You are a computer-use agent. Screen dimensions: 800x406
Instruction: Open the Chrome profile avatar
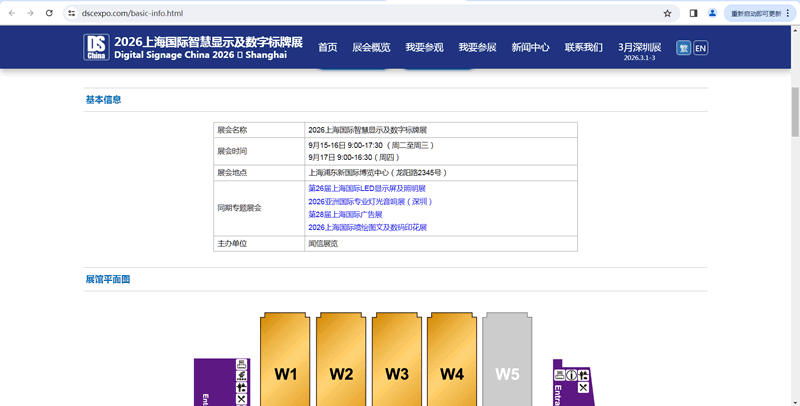point(712,13)
